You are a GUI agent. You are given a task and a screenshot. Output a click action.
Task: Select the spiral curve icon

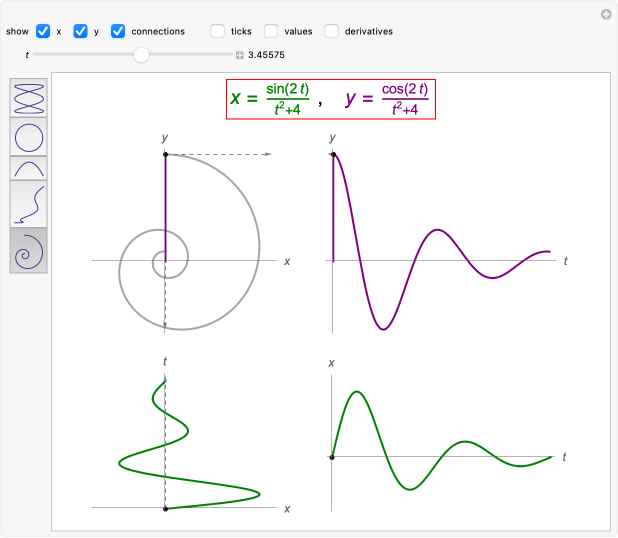click(29, 250)
